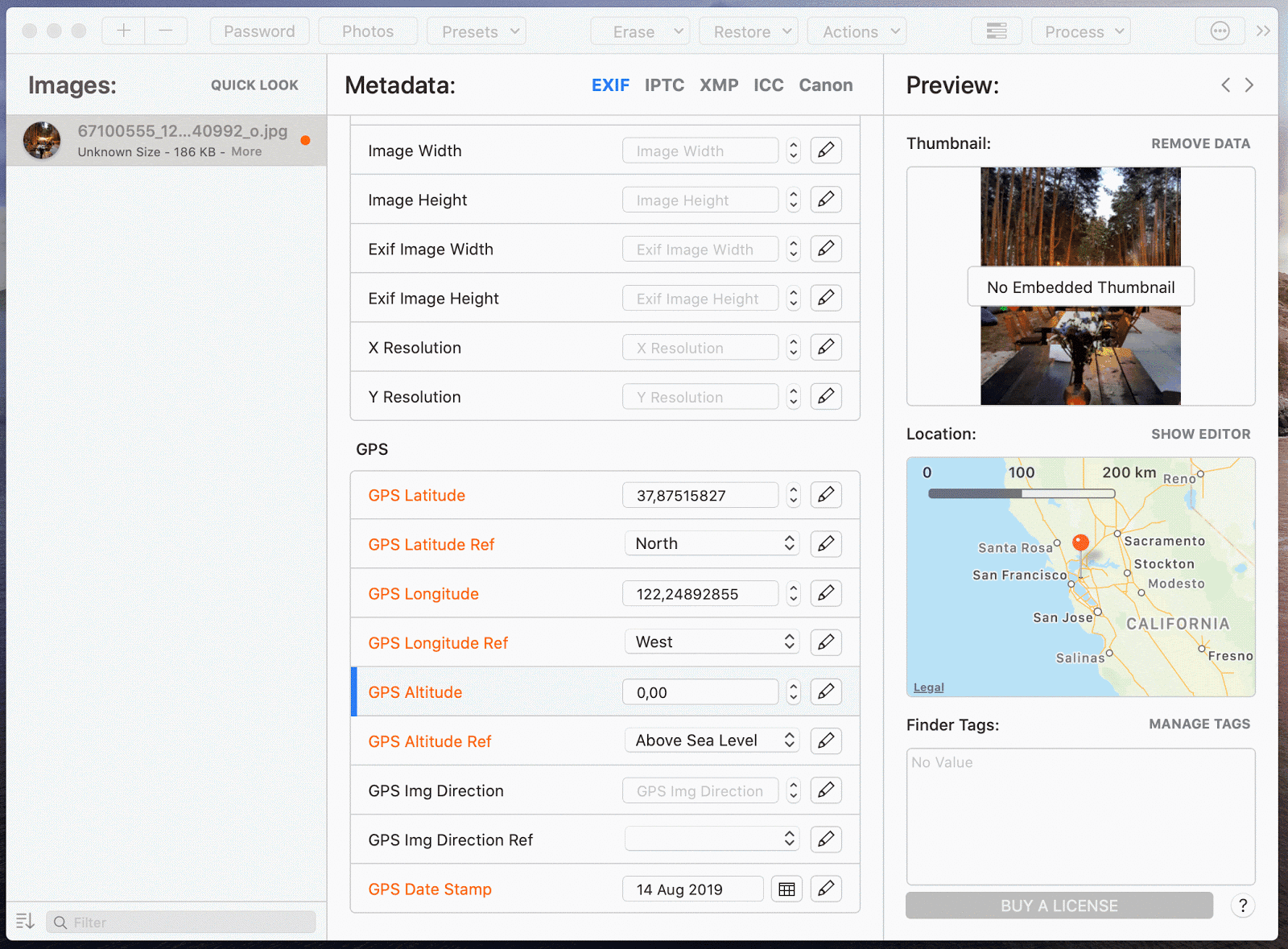
Task: Switch to the Canon metadata tab
Action: pos(825,85)
